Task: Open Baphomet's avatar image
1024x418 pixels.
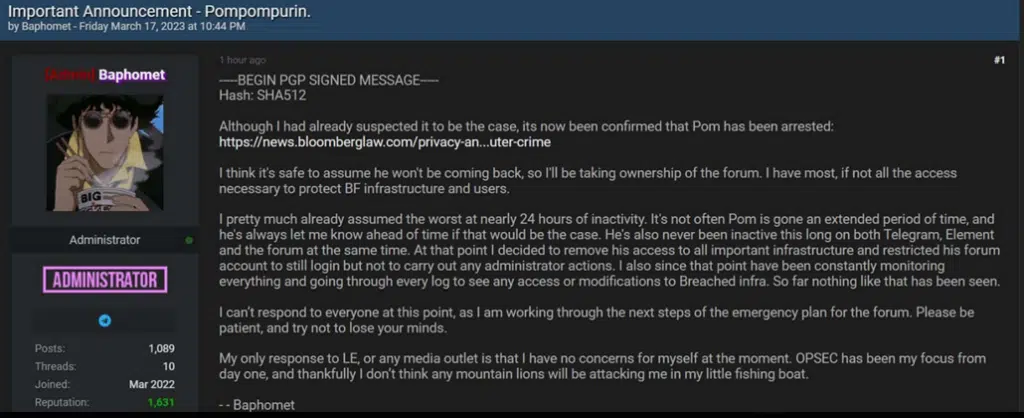Action: 105,152
